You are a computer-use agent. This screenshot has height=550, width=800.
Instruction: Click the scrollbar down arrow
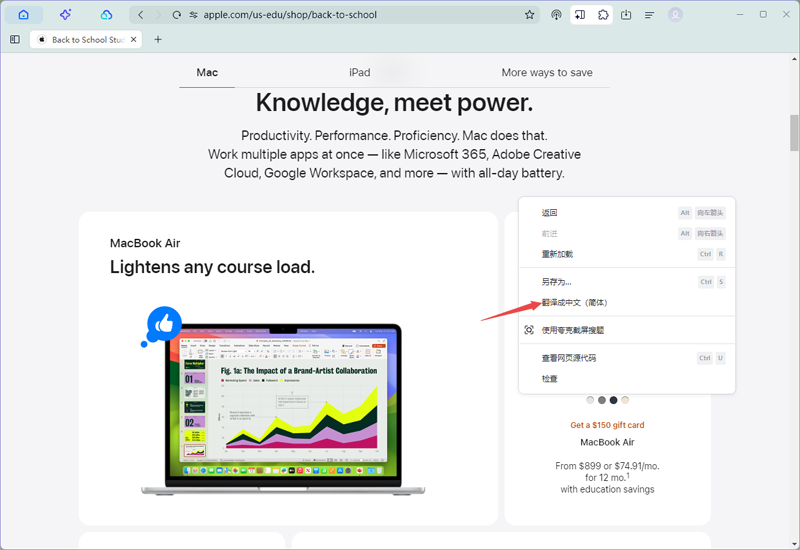click(794, 544)
